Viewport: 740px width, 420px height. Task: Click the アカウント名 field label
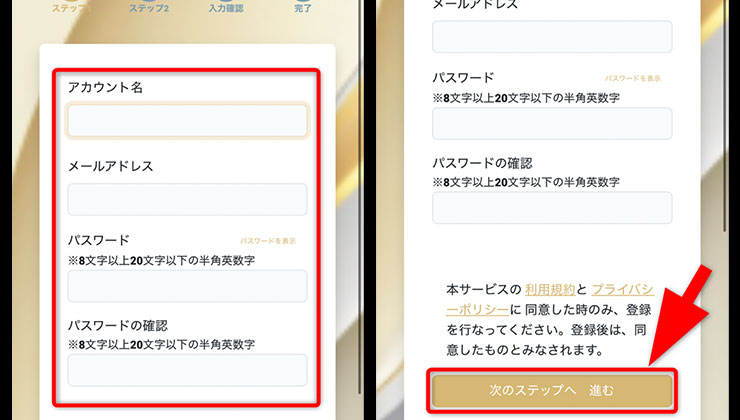[105, 88]
